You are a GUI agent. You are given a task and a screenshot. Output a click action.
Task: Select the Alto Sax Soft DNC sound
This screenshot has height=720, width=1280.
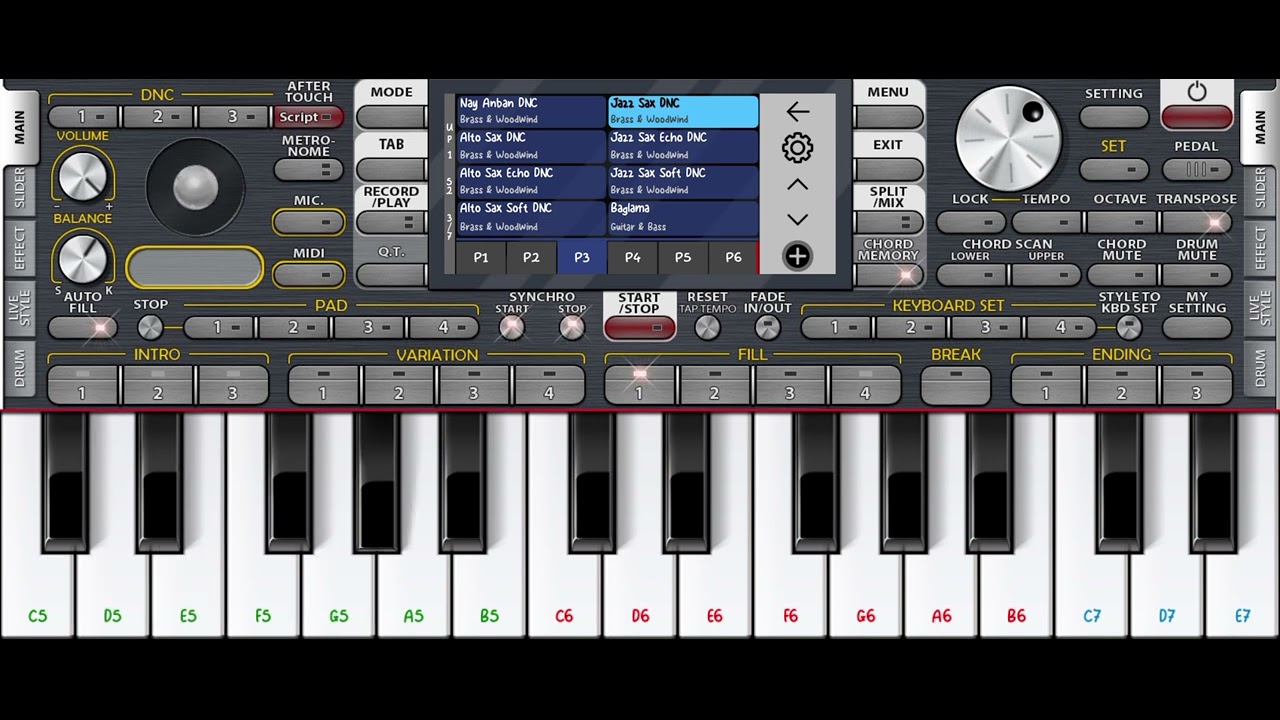tap(531, 217)
